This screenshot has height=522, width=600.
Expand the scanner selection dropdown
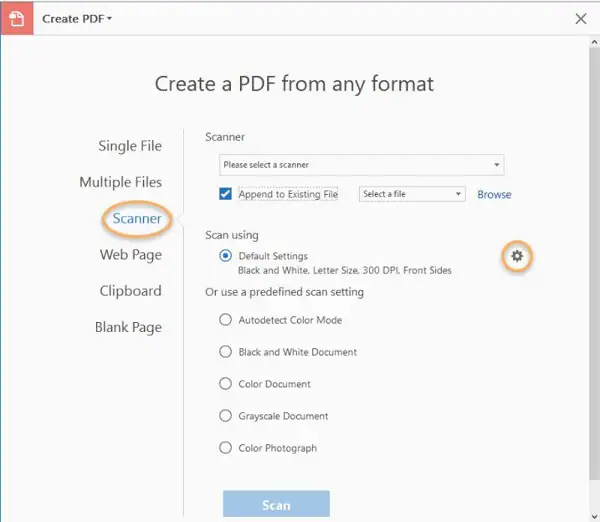496,165
